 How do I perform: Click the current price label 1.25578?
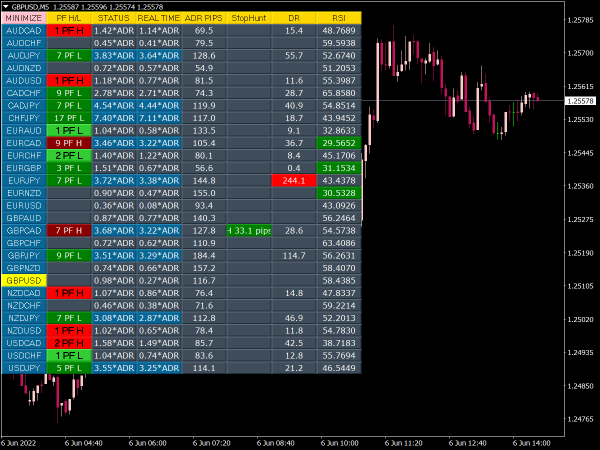tap(580, 101)
